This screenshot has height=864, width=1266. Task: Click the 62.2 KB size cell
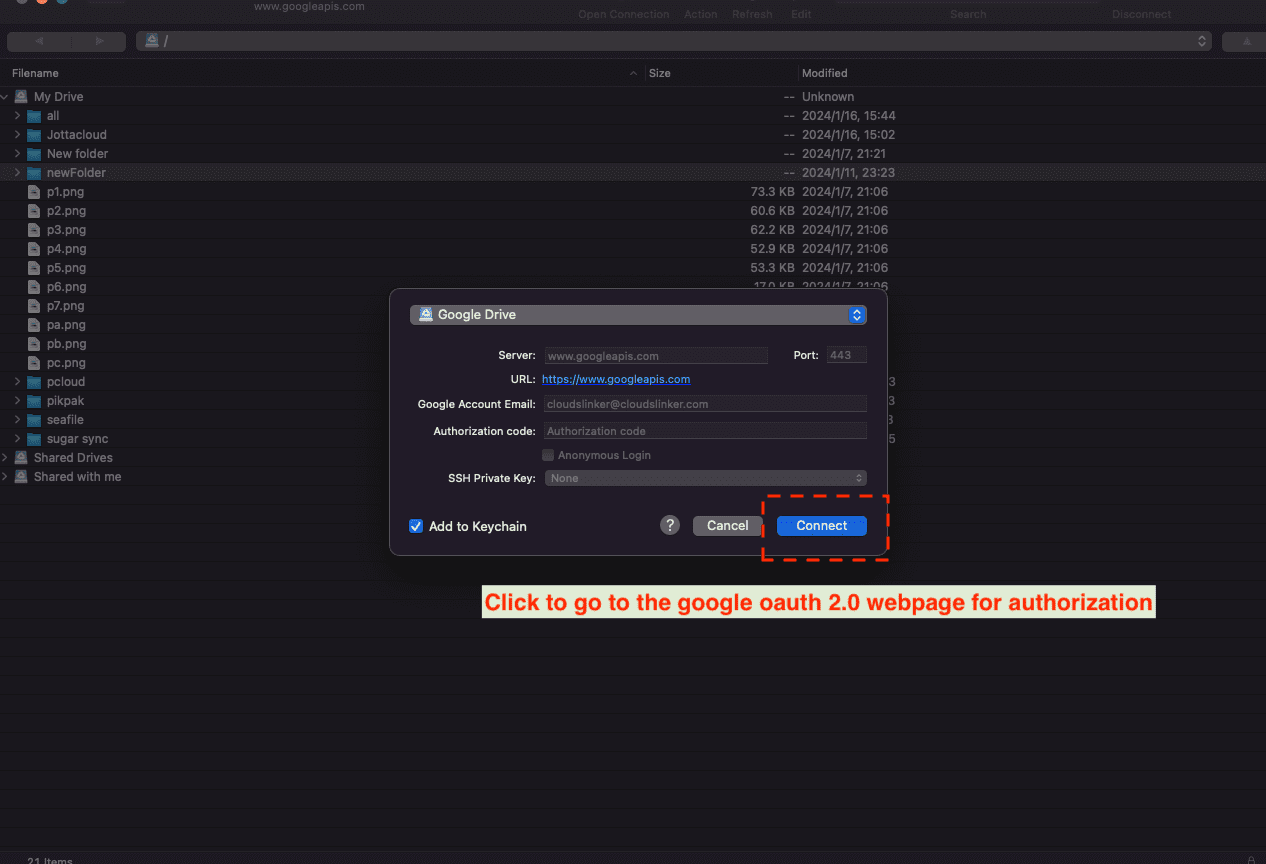click(x=772, y=230)
